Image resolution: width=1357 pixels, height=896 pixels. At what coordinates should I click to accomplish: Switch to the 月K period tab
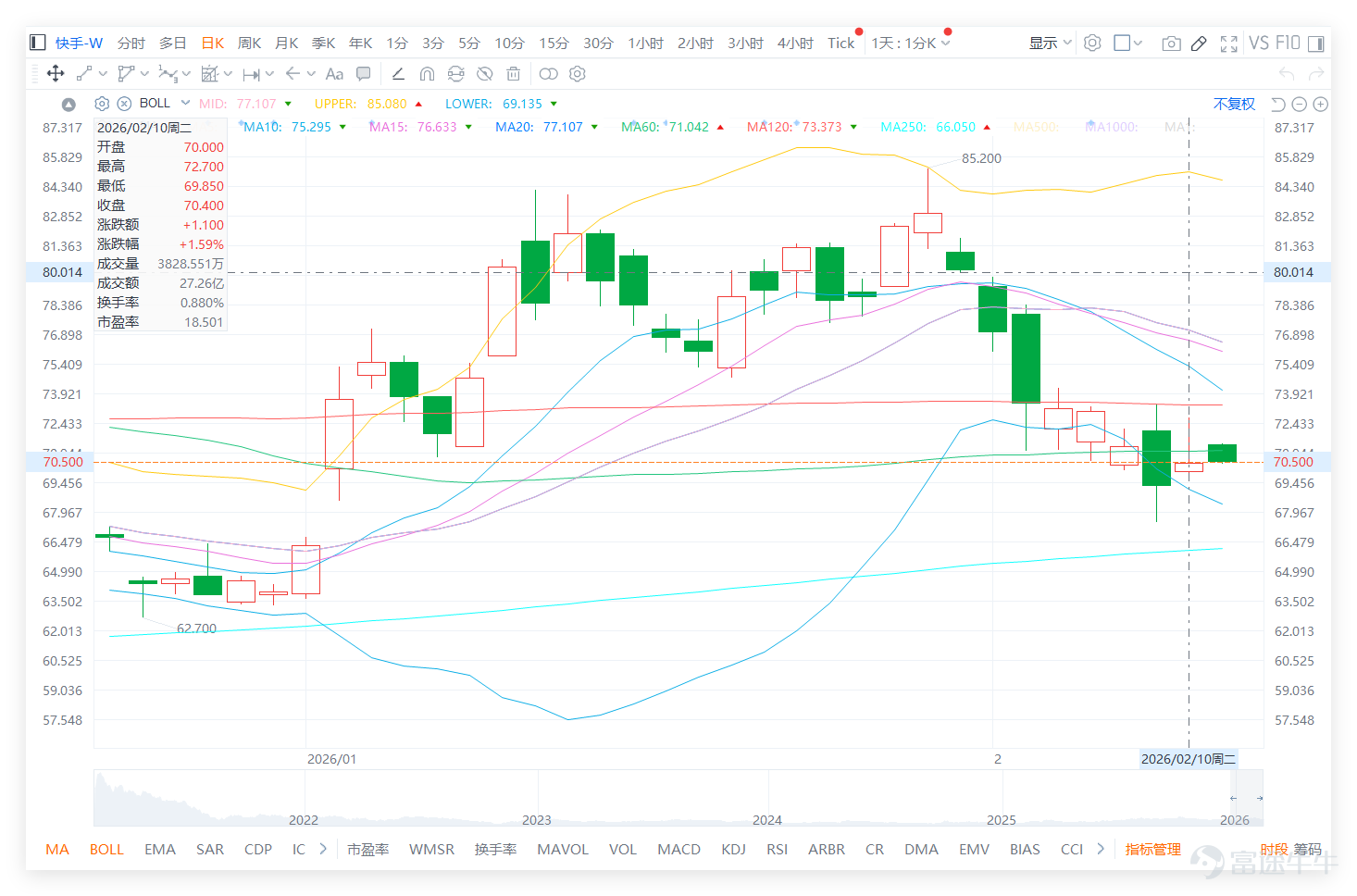pos(287,44)
